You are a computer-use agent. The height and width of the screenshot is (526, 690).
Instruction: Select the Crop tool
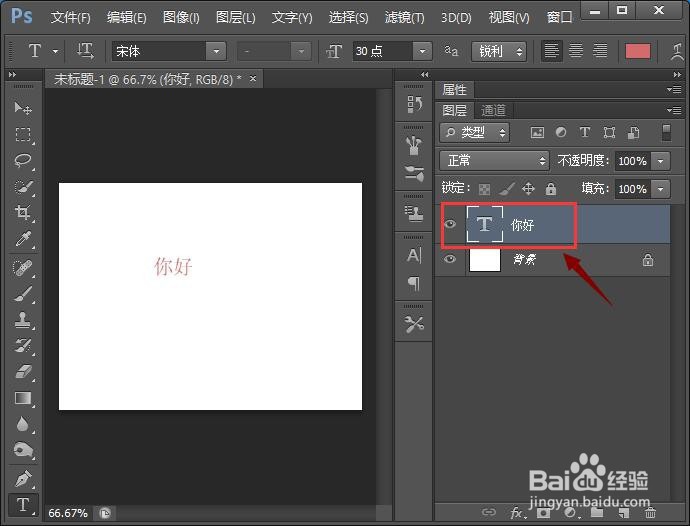[x=23, y=213]
